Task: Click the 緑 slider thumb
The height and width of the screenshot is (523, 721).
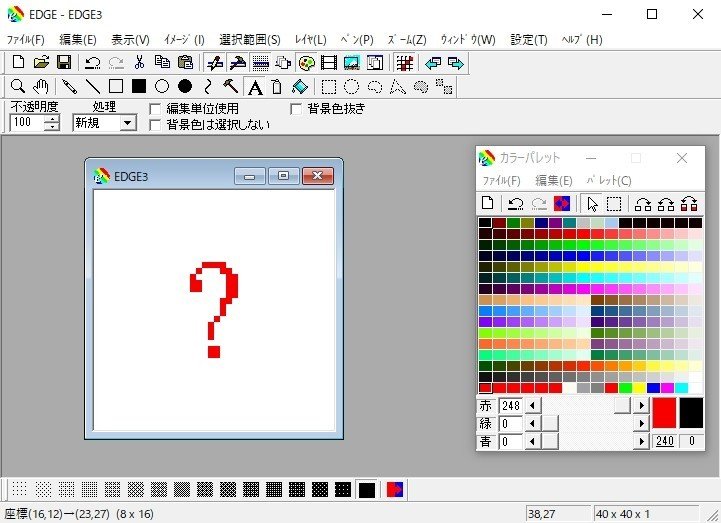Action: coord(550,423)
